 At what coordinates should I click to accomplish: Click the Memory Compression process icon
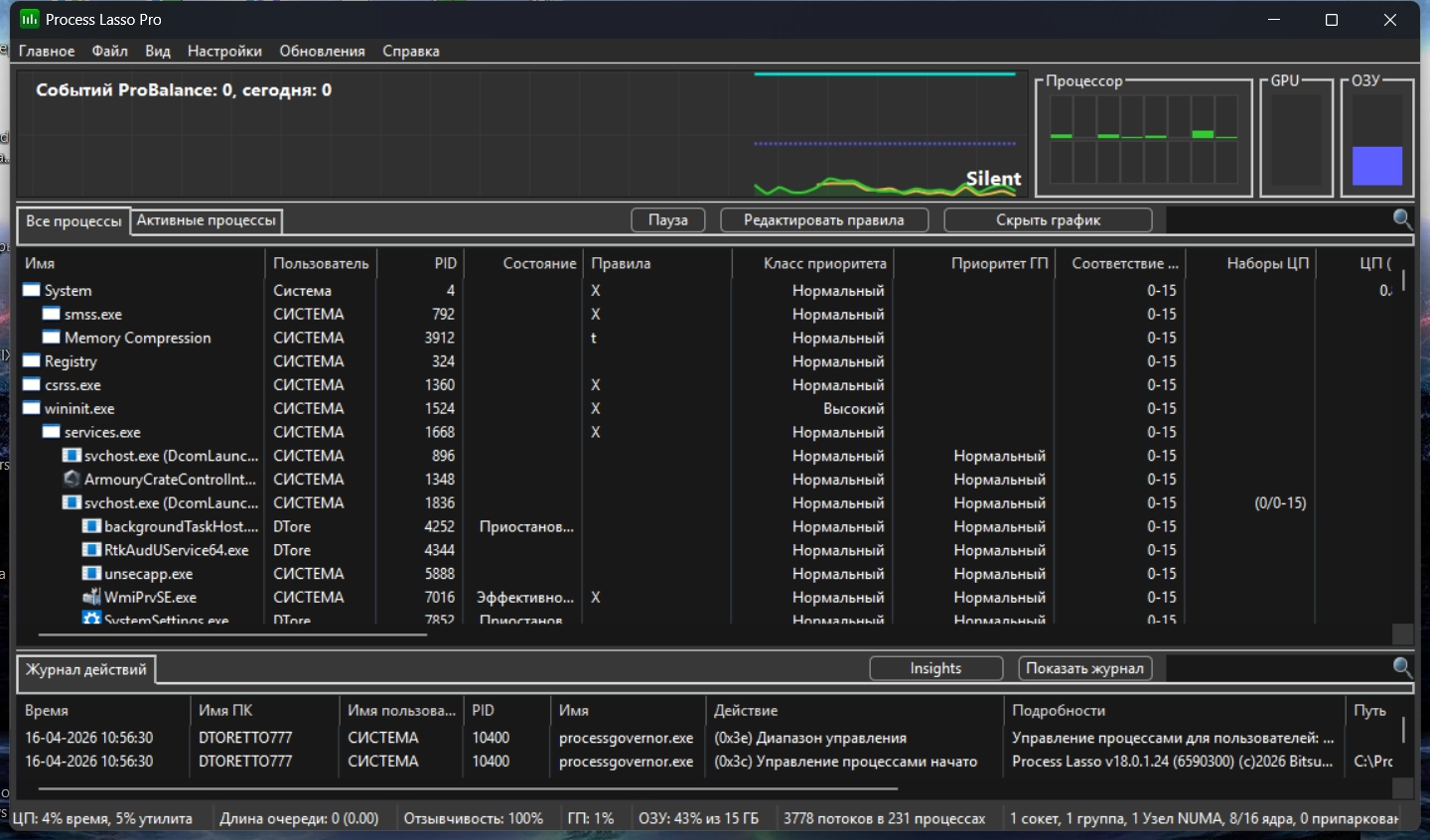point(52,338)
